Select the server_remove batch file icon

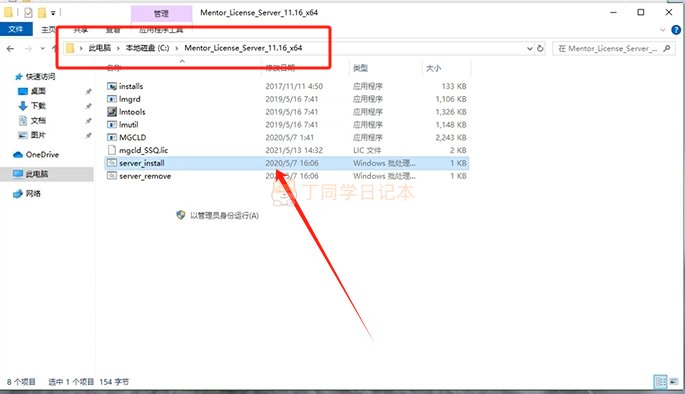[112, 176]
